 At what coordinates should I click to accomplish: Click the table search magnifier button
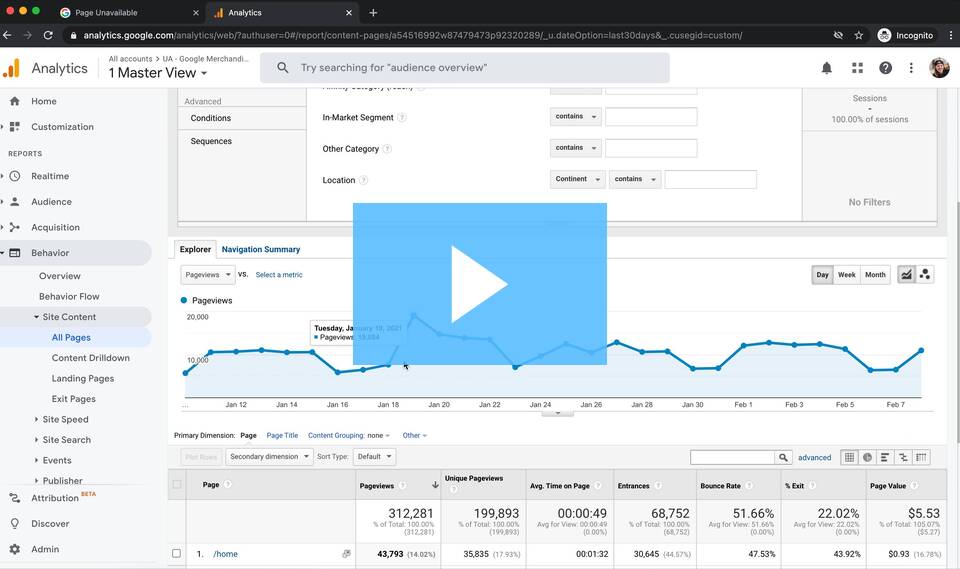783,458
